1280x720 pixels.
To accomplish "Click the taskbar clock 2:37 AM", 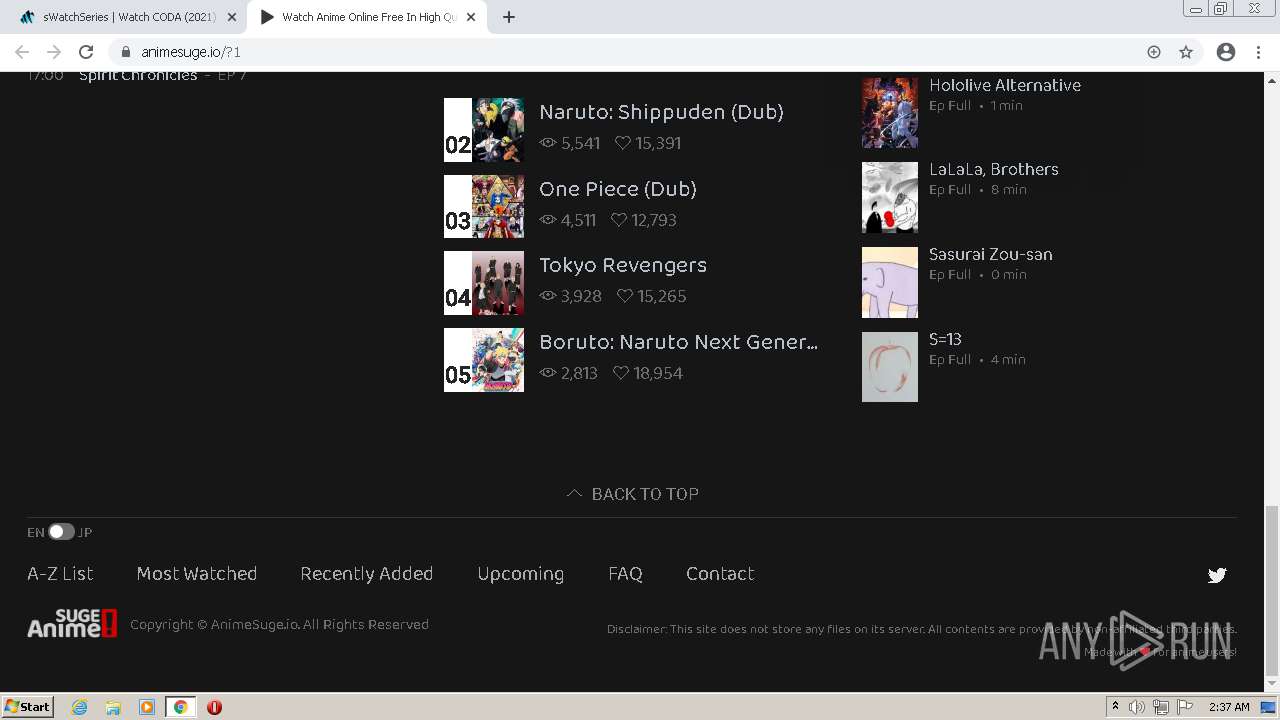I will tap(1229, 707).
